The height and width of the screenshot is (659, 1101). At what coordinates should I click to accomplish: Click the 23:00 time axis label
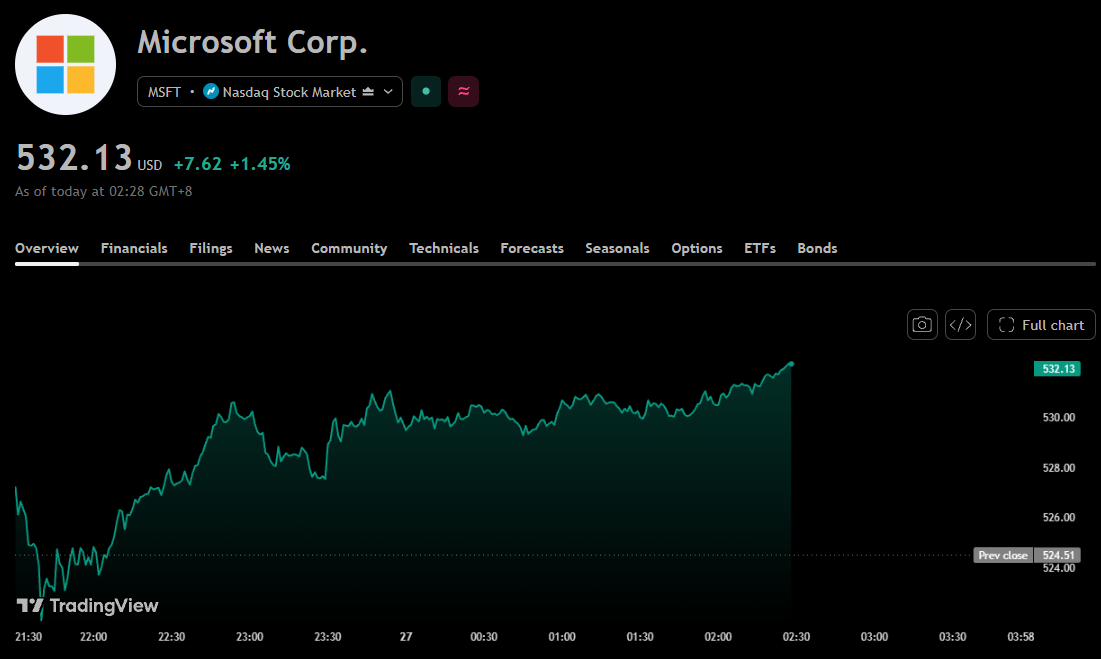[x=249, y=637]
